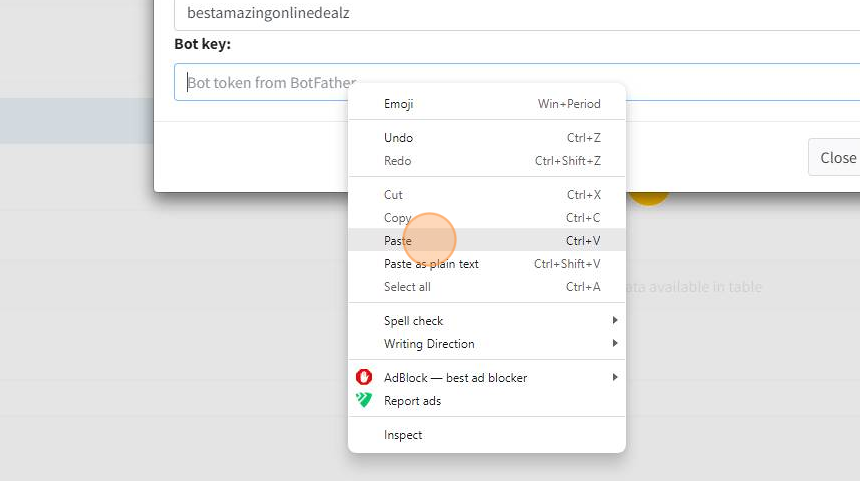Click the Redo menu entry
This screenshot has height=481, width=860.
click(x=486, y=161)
